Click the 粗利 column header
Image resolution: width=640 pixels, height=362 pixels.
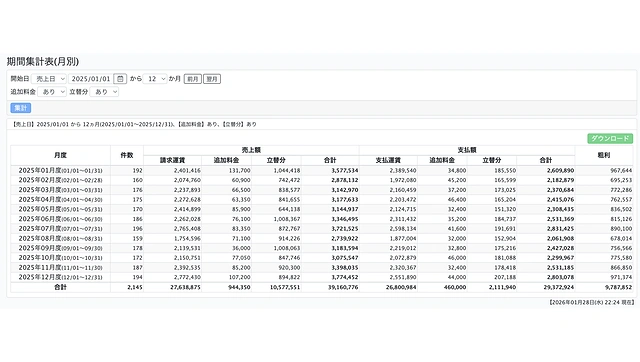coord(604,155)
